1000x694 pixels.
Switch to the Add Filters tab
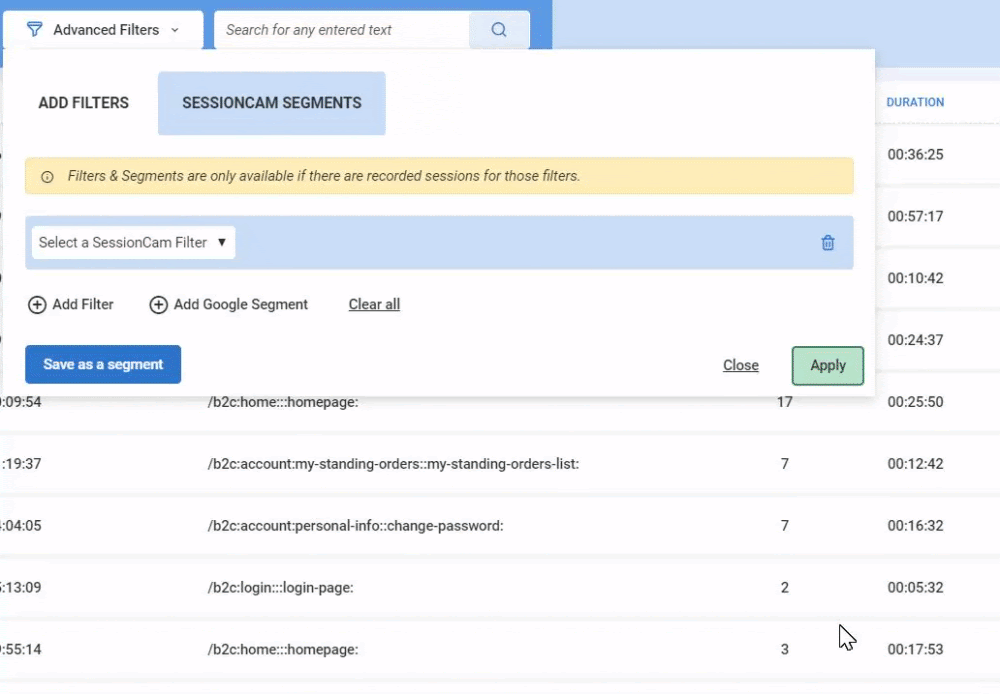83,103
